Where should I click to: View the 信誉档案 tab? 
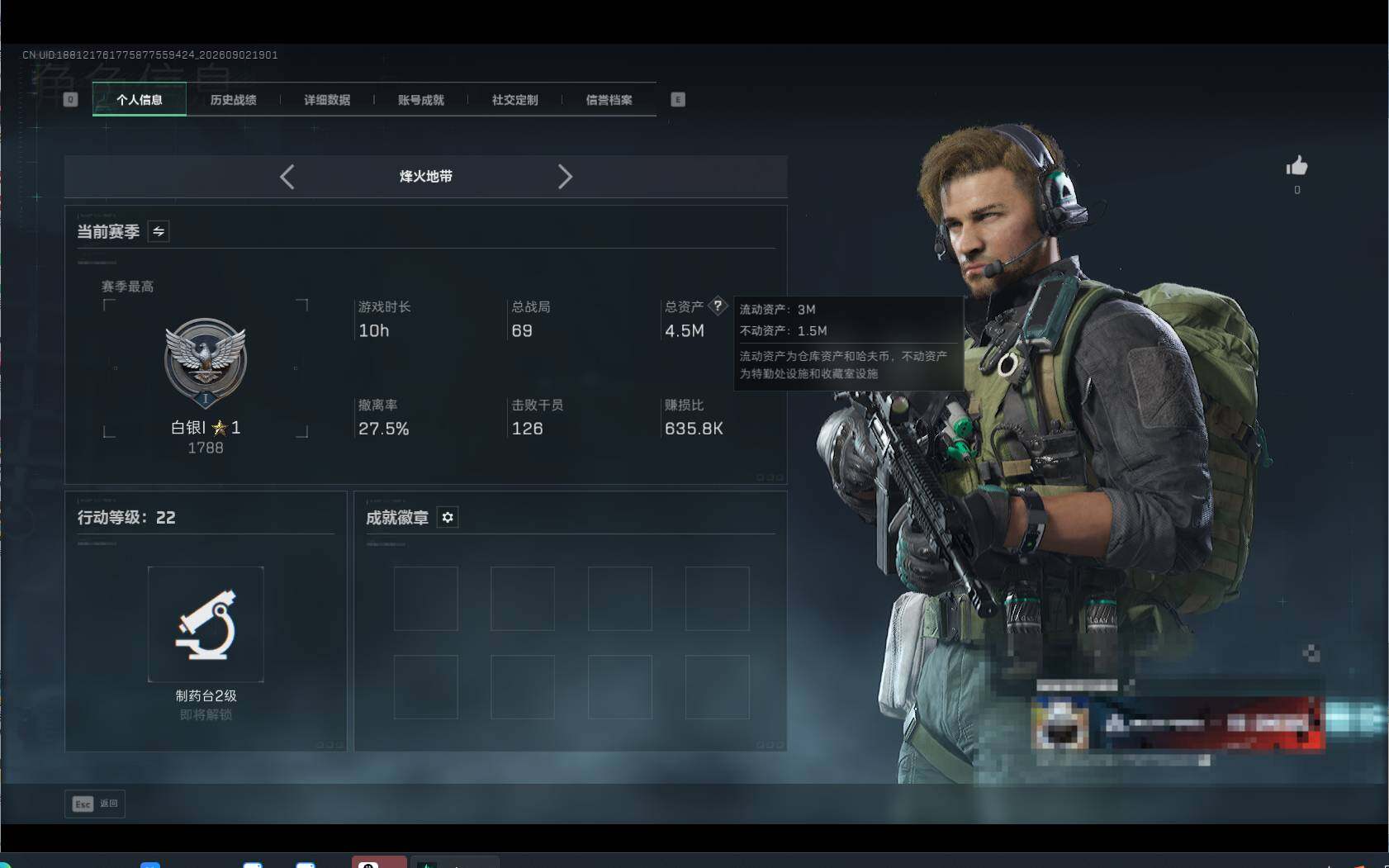(609, 100)
